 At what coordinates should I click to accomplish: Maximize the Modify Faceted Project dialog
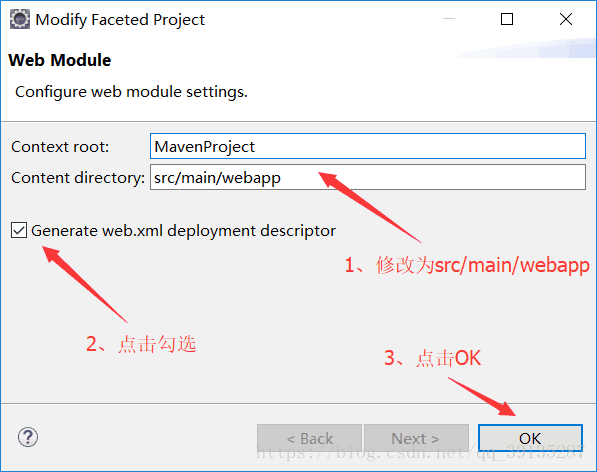pos(506,19)
